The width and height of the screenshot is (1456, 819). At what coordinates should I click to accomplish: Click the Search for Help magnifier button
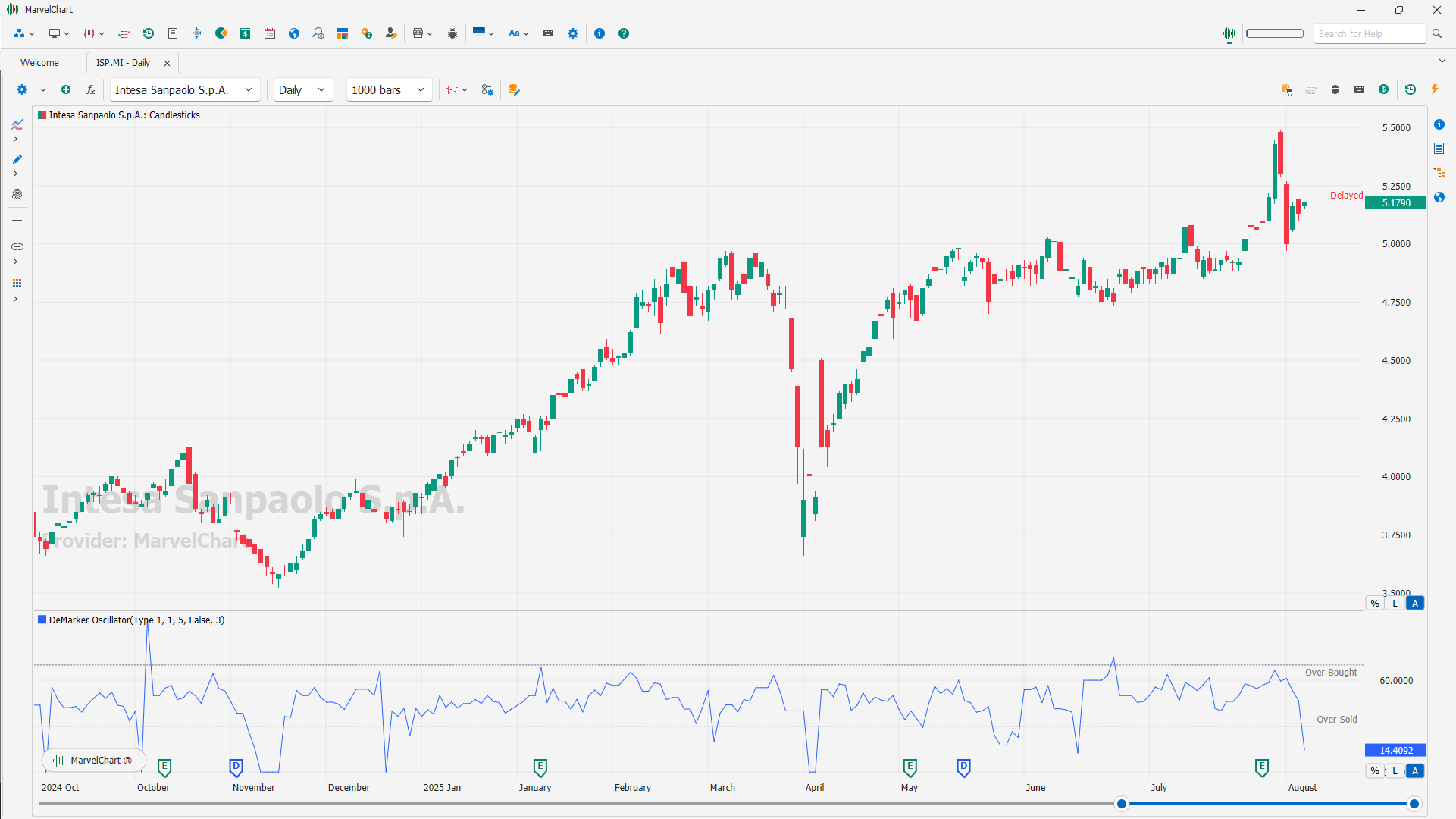pyautogui.click(x=1437, y=33)
